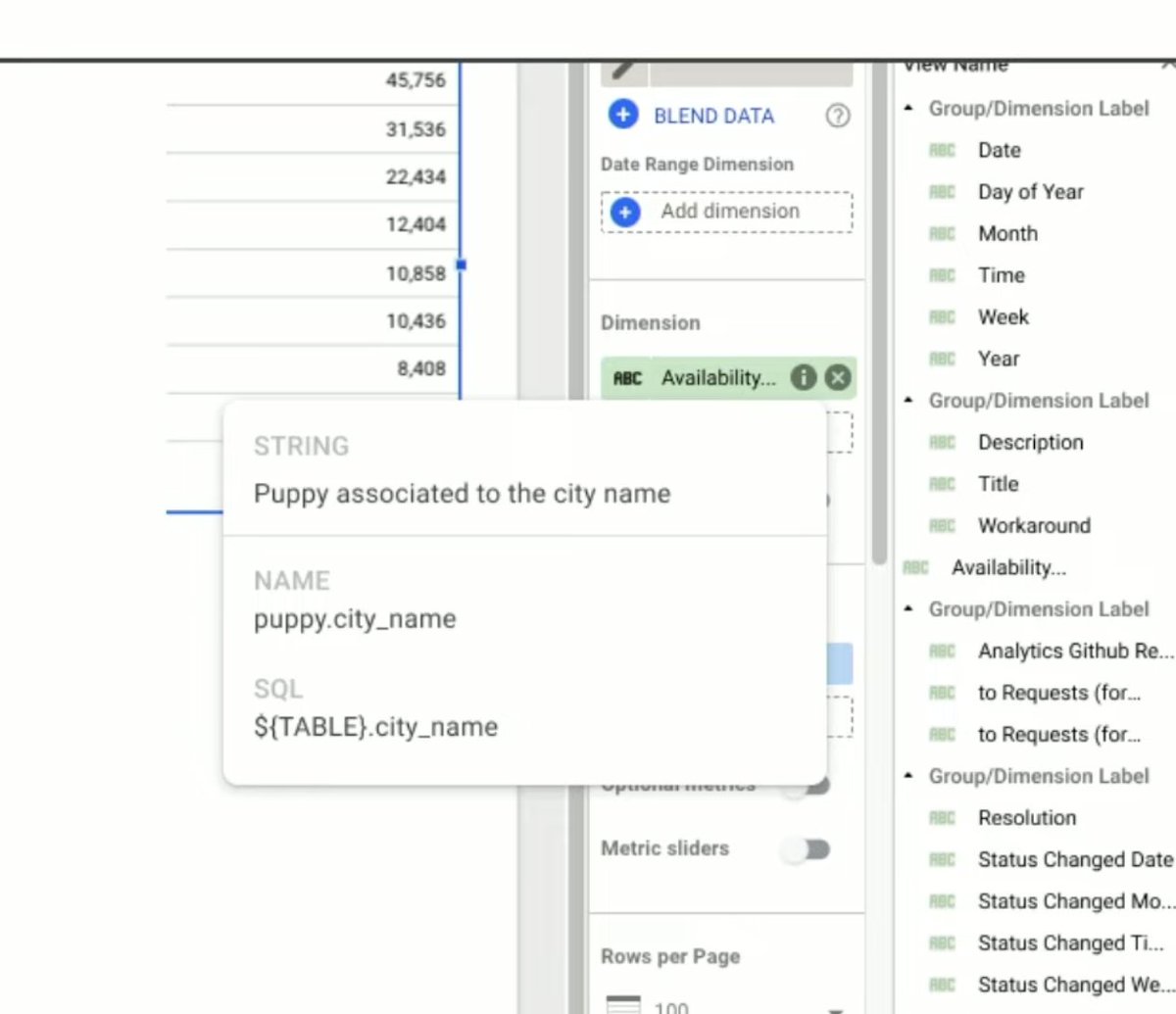The image size is (1176, 1014).
Task: Click the table's blue selection resize handle
Action: point(461,265)
